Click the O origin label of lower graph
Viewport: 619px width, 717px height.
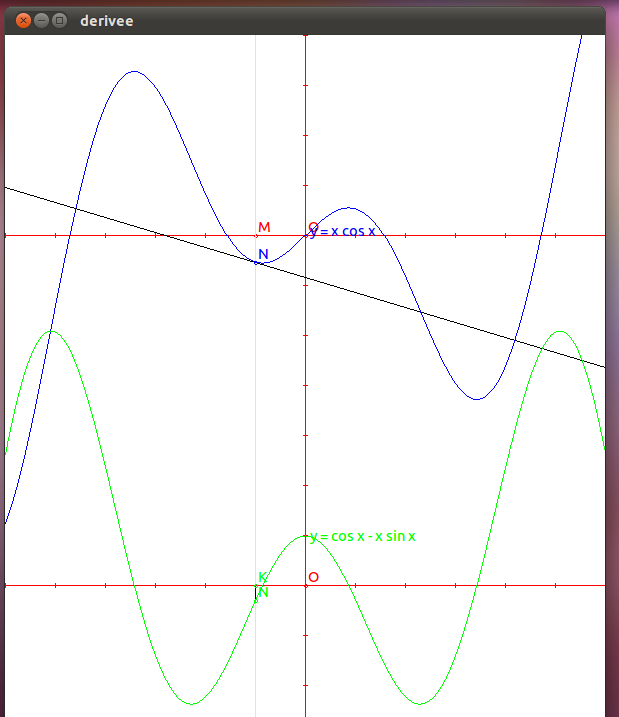coord(313,577)
